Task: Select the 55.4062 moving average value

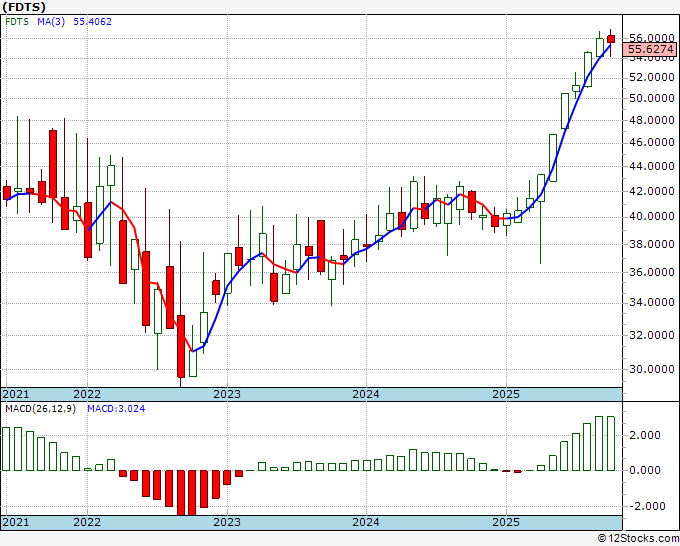Action: (x=92, y=21)
